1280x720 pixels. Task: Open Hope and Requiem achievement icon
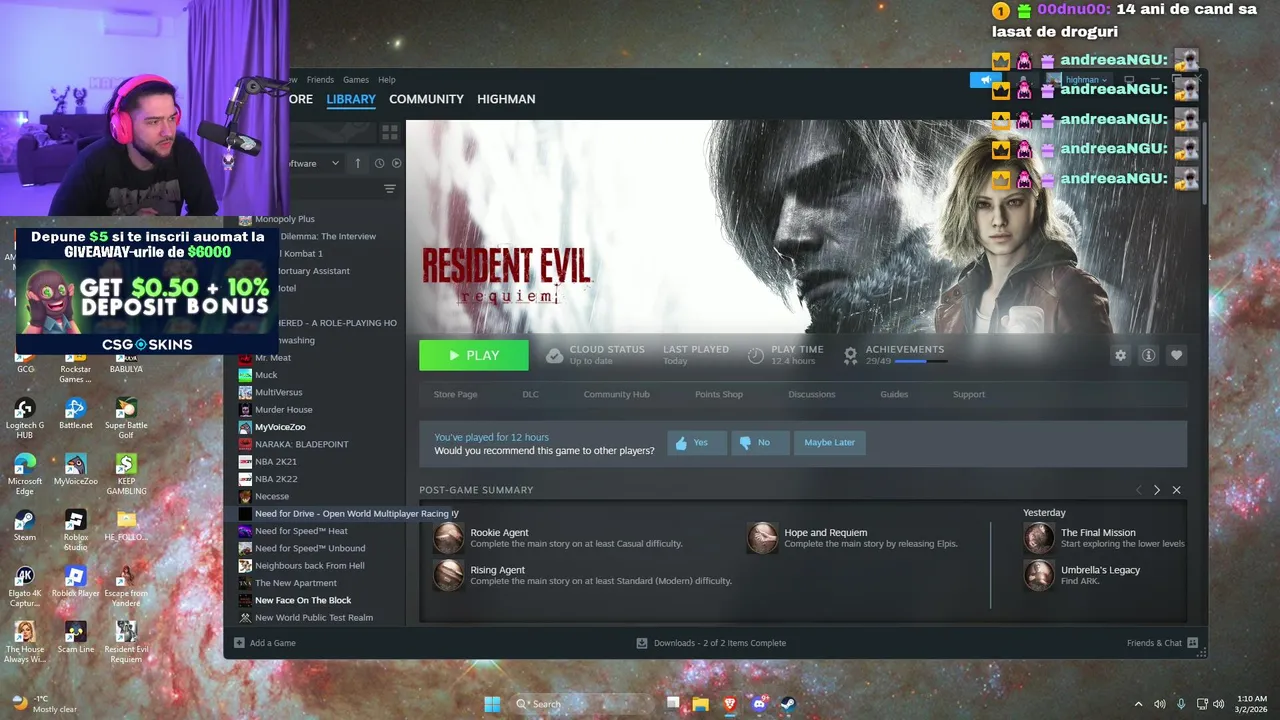click(x=762, y=538)
